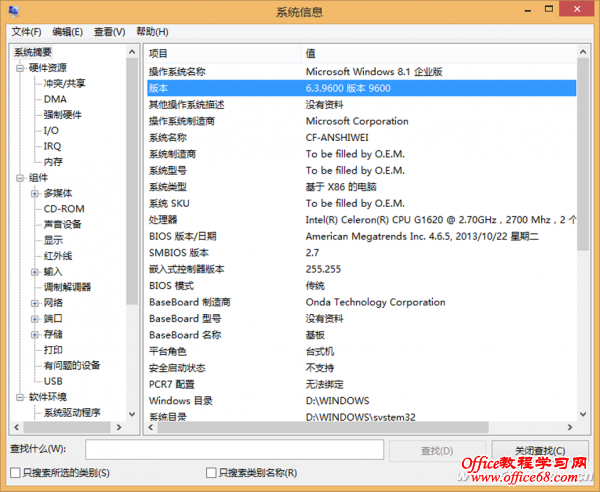Select 调制解调器 tree item
The width and height of the screenshot is (600, 492).
[67, 287]
